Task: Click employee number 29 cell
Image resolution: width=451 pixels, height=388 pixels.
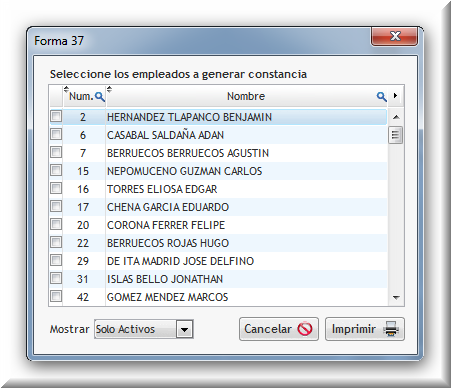Action: (x=83, y=261)
